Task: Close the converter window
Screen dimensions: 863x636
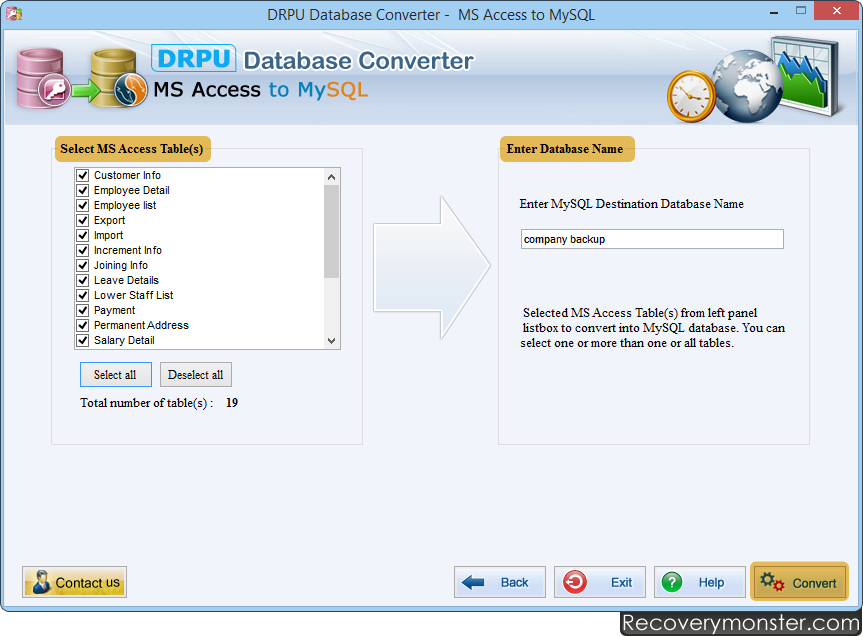Action: tap(837, 11)
